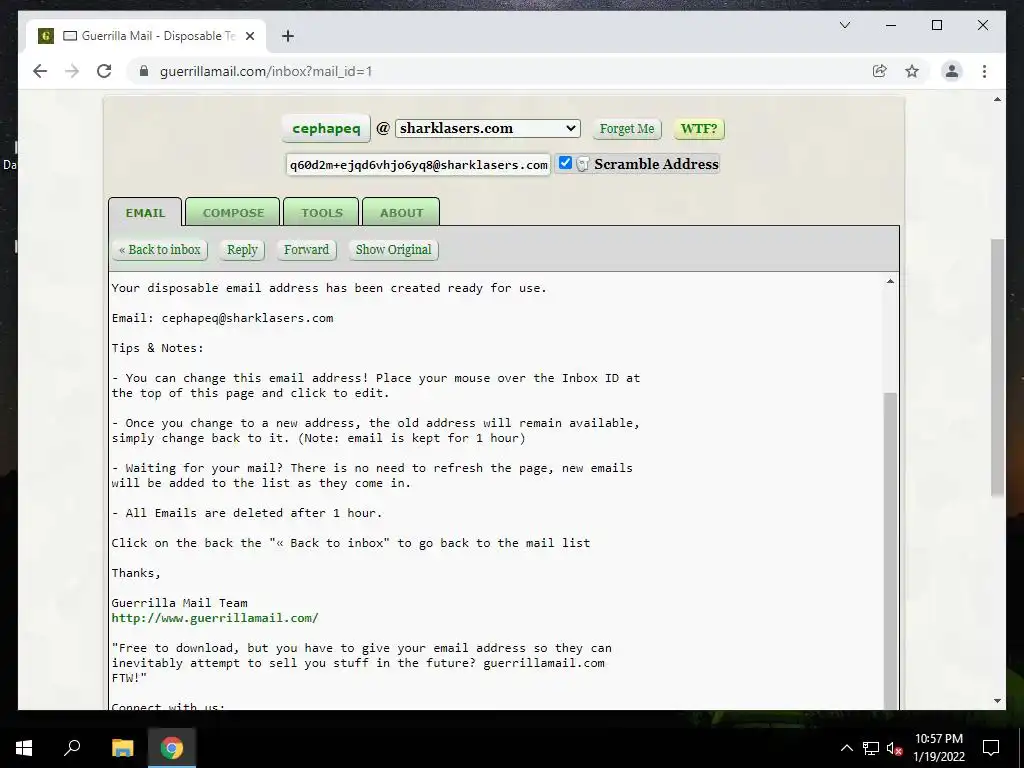Click the "Thanks," line in email
1024x768 pixels.
136,573
